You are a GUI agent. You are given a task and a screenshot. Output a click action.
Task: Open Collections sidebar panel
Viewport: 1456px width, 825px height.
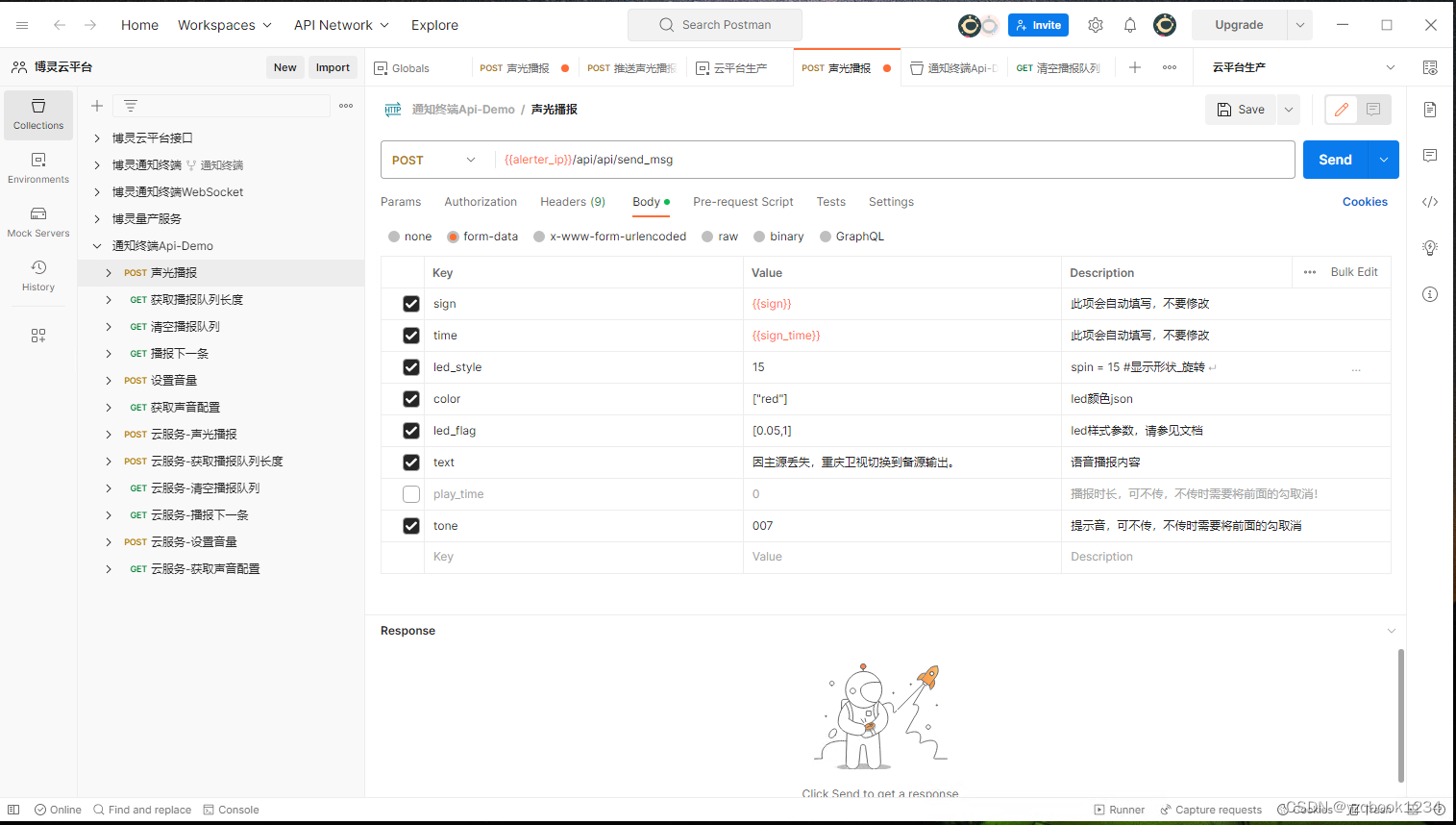tap(38, 113)
